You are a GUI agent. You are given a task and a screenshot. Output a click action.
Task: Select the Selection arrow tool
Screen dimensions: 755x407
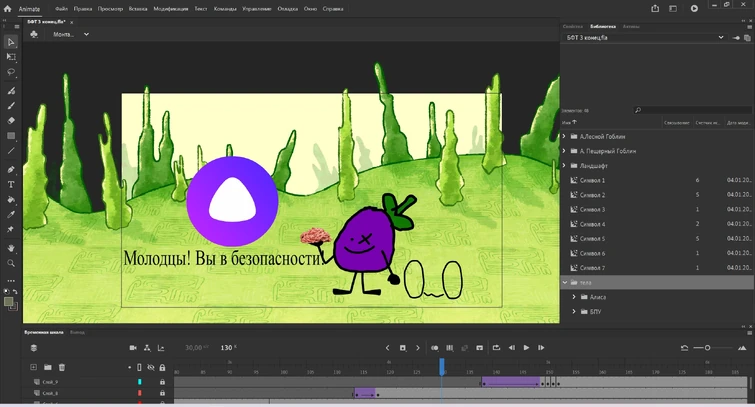[11, 42]
